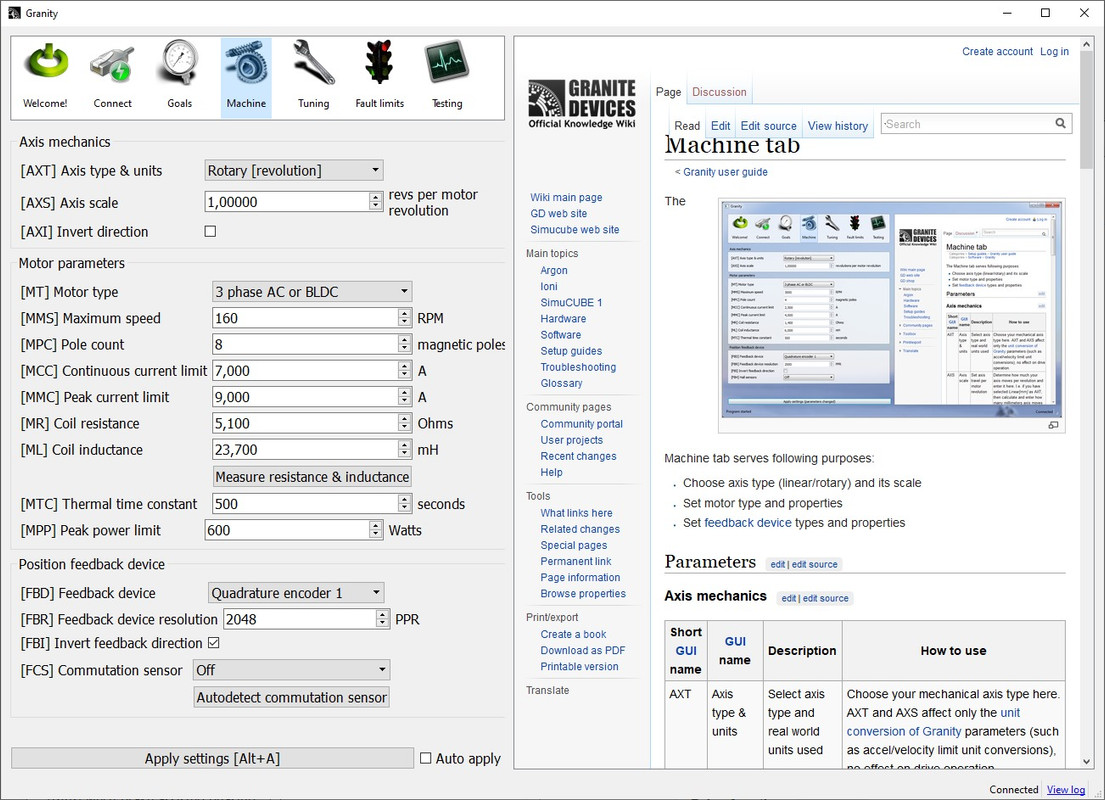Click the MMC Peak current limit spinner
The height and width of the screenshot is (800, 1105).
pyautogui.click(x=405, y=397)
